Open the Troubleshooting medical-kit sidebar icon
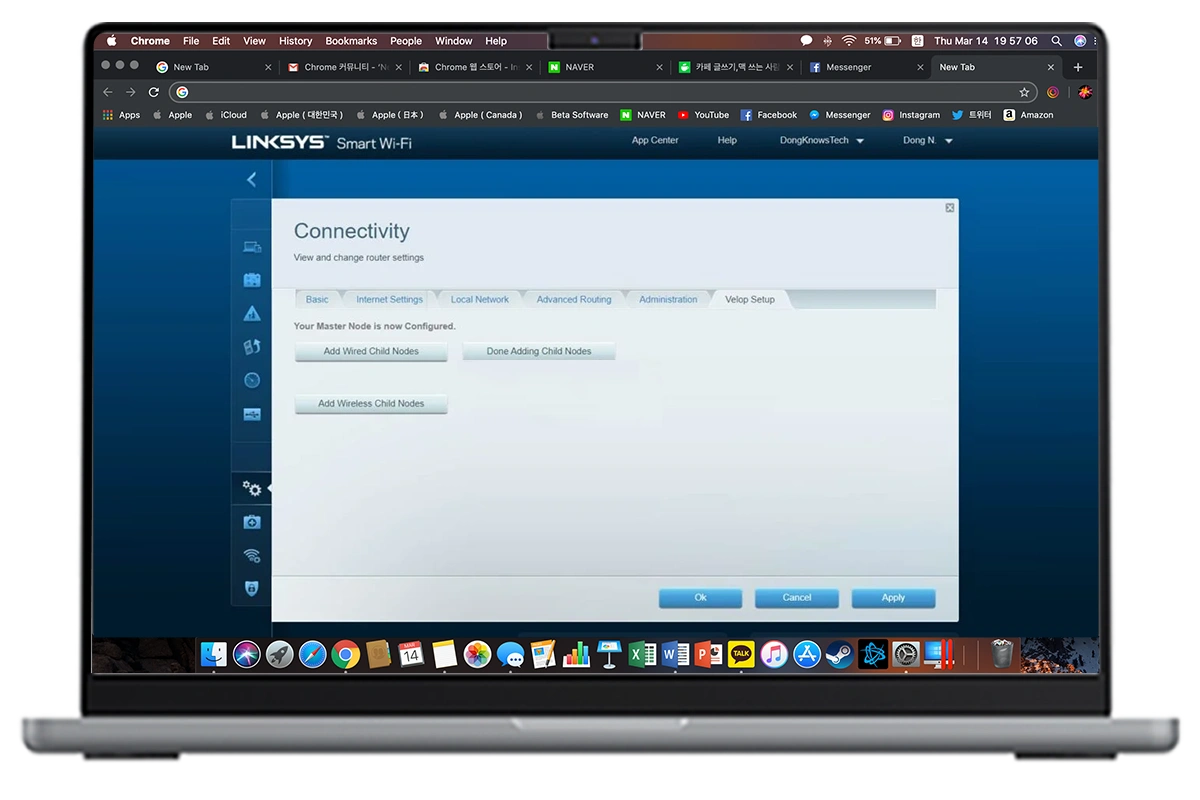 point(252,522)
